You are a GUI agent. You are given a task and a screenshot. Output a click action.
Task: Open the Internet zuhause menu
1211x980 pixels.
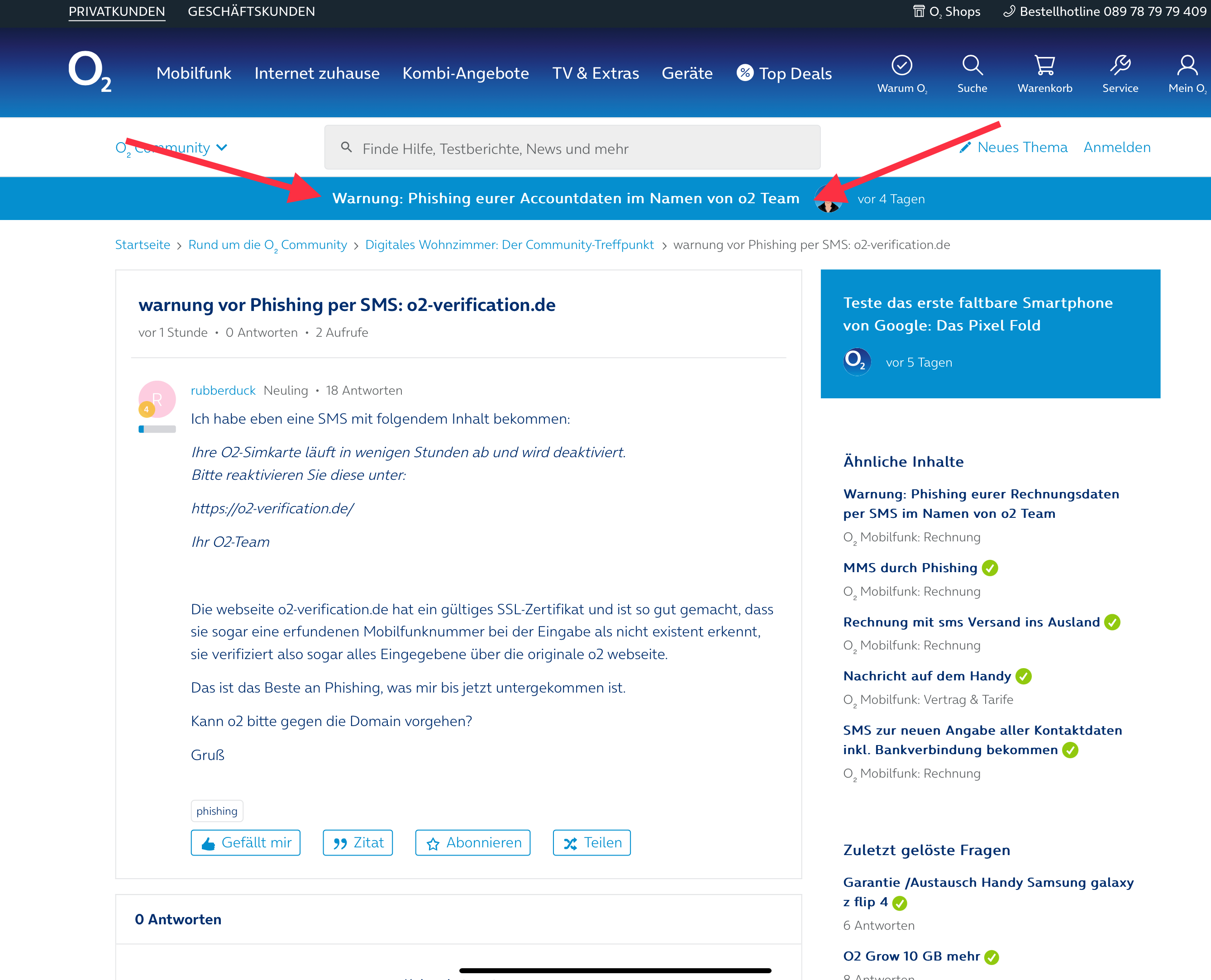pyautogui.click(x=317, y=73)
